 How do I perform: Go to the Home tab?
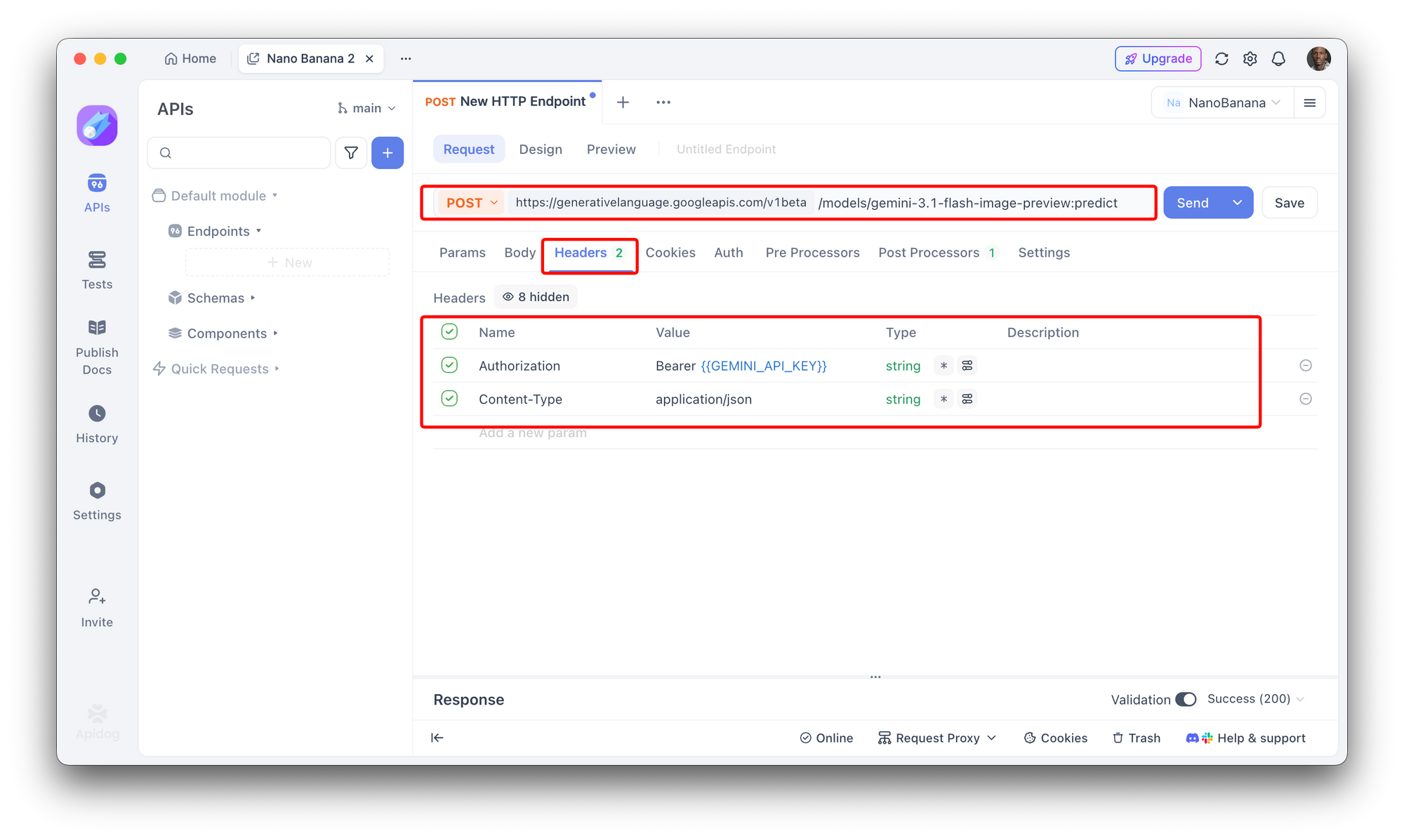point(190,59)
